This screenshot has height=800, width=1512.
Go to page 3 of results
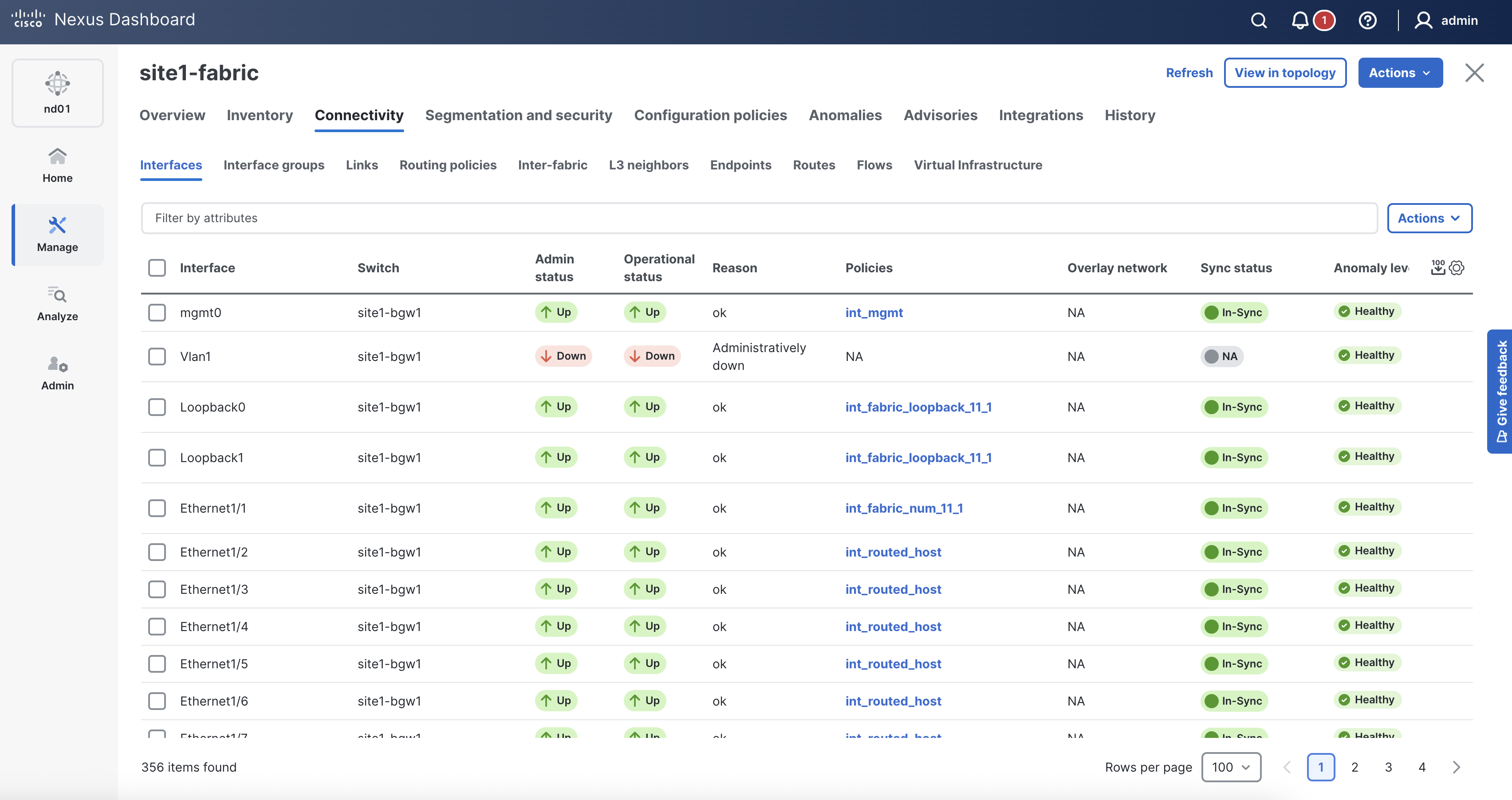[1388, 767]
